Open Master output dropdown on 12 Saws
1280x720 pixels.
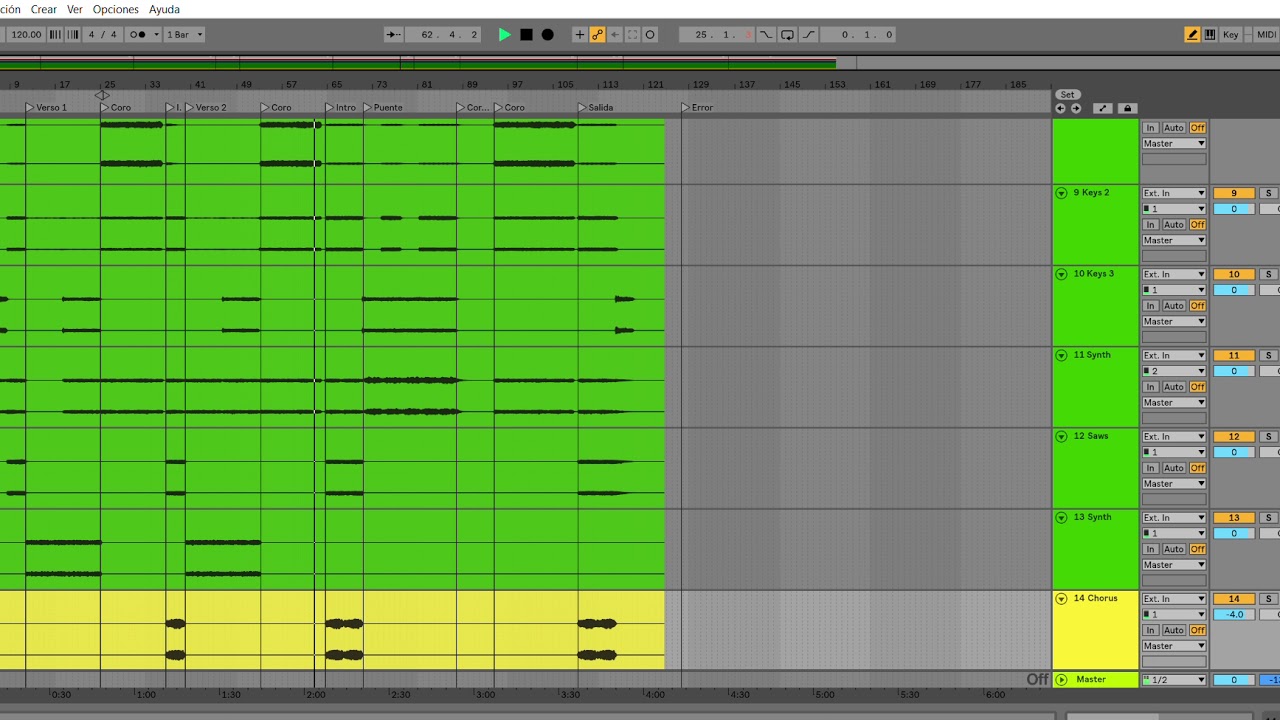[x=1174, y=484]
